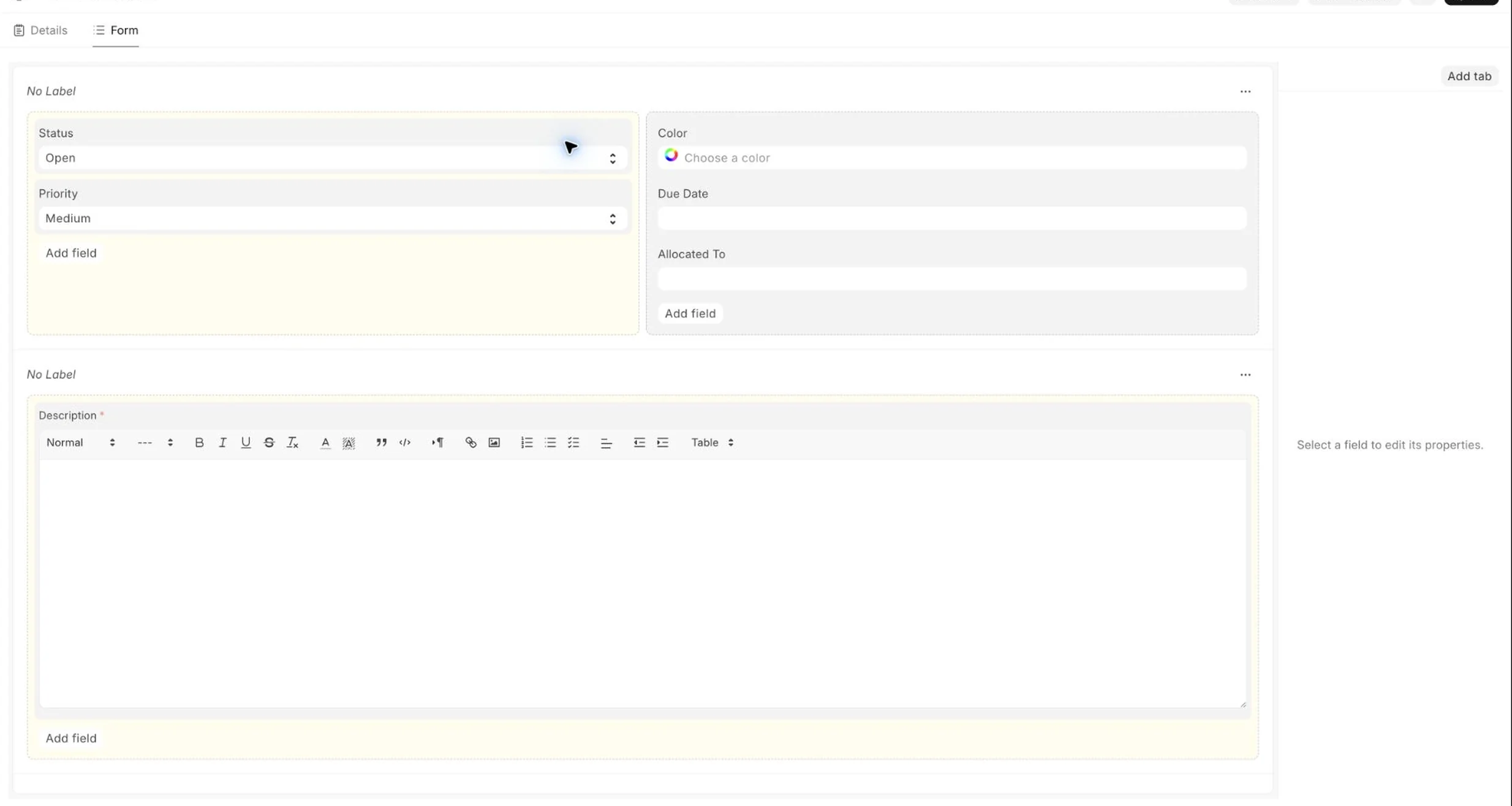The width and height of the screenshot is (1512, 806).
Task: Create a bulleted list
Action: (550, 442)
